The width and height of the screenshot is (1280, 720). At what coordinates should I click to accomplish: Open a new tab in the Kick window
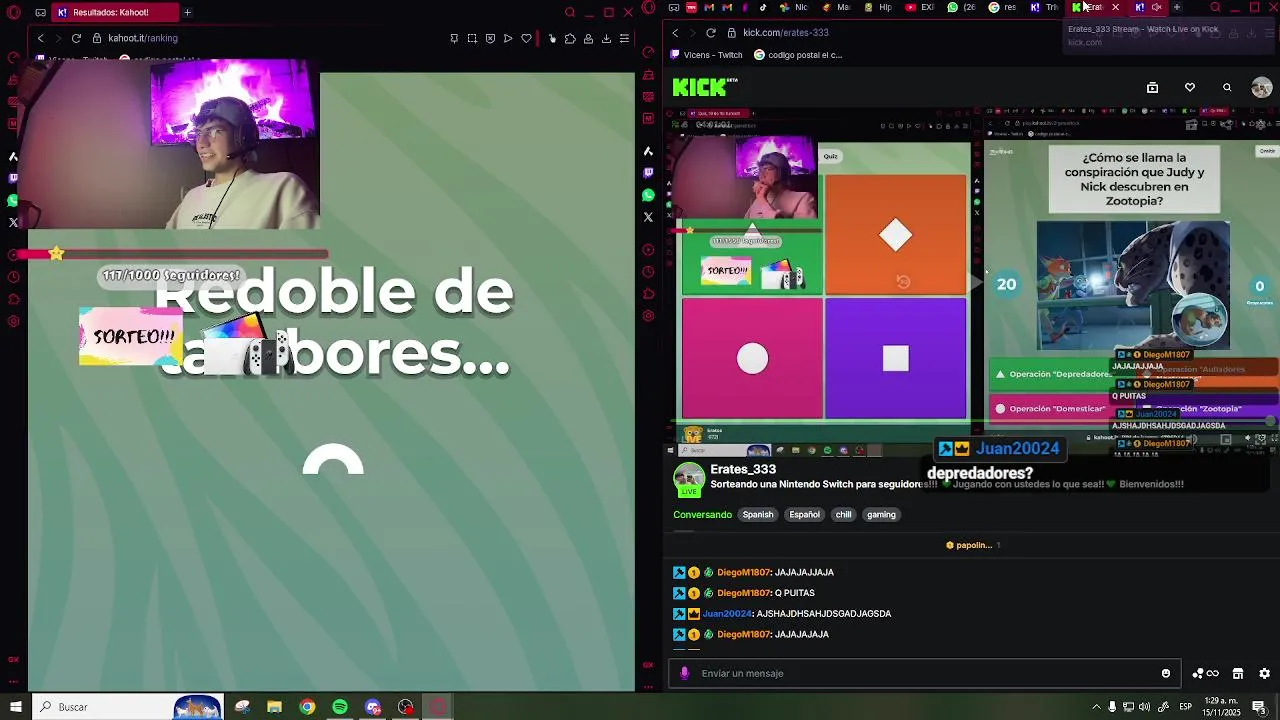coord(1176,7)
